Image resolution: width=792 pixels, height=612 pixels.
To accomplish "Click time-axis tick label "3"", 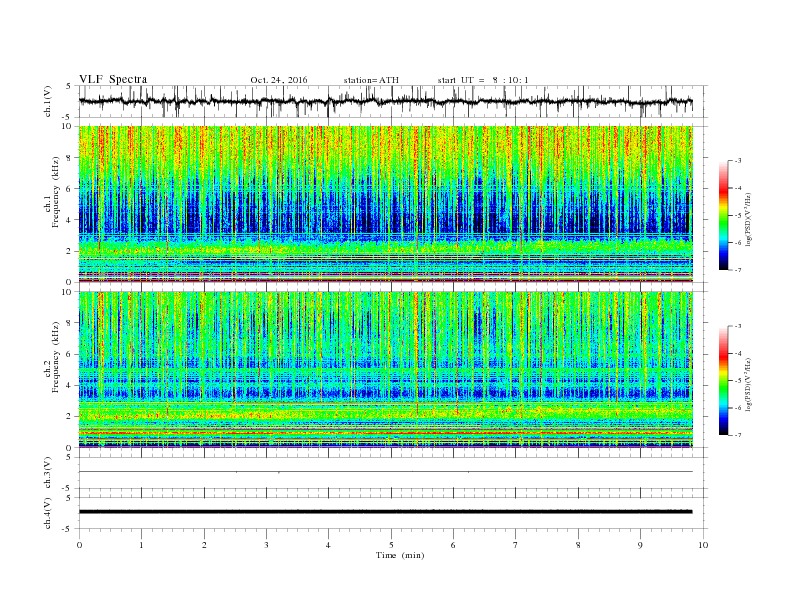I will (x=266, y=545).
